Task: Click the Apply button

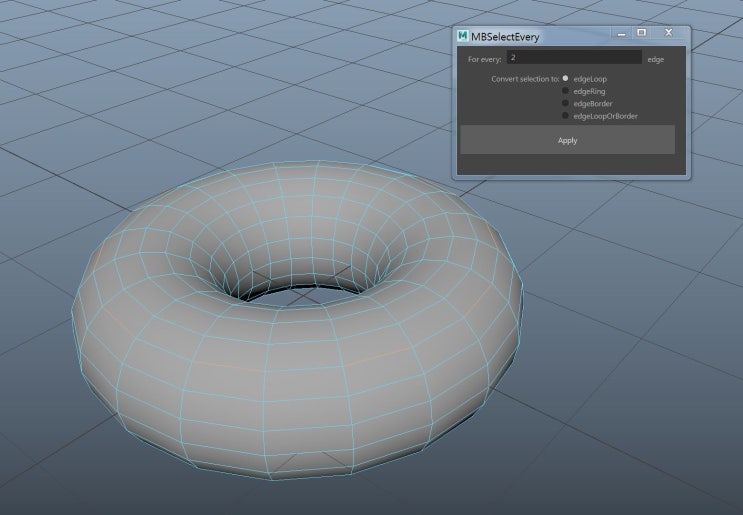Action: tap(567, 140)
